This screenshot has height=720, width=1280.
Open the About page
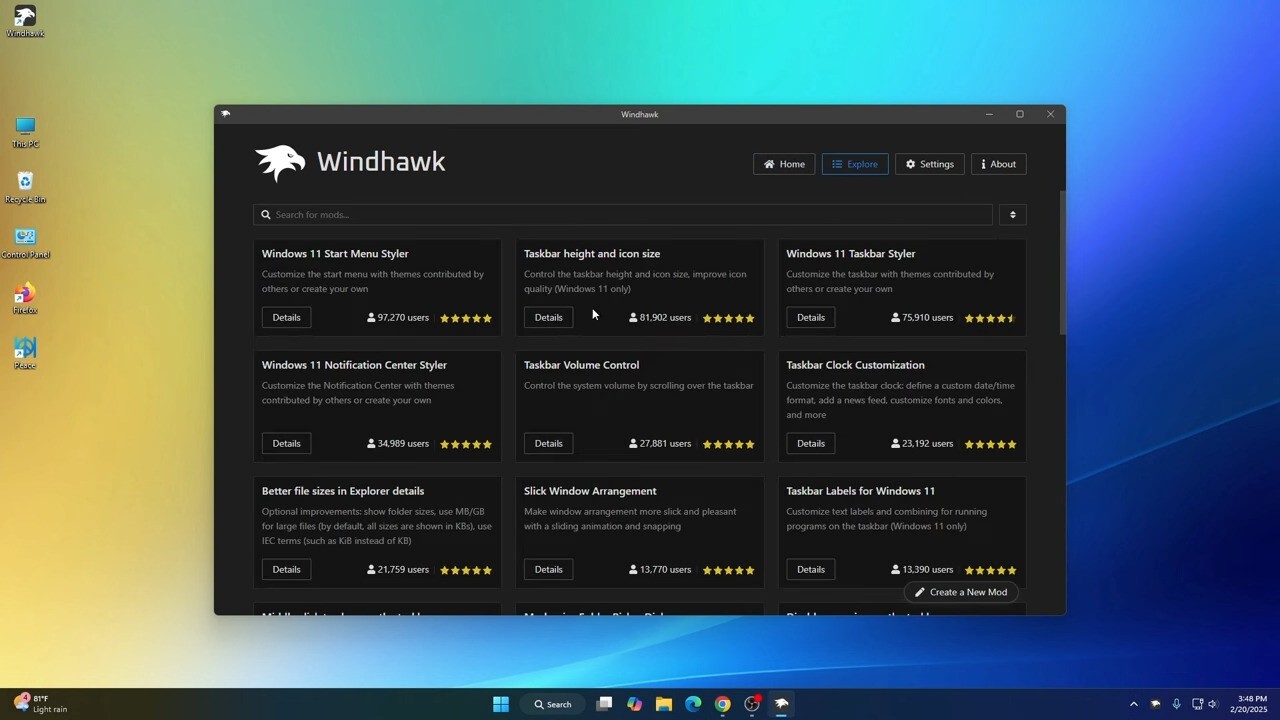[998, 164]
